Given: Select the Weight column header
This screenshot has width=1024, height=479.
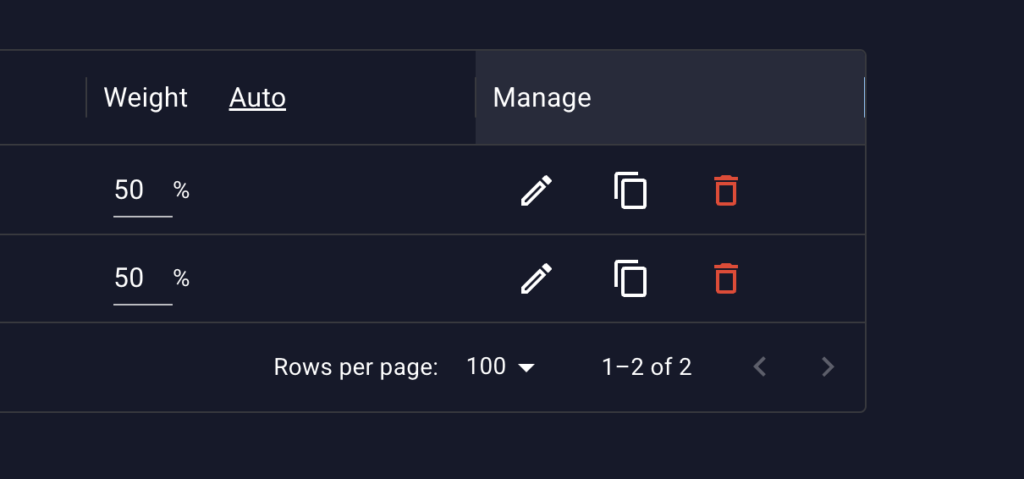Looking at the screenshot, I should (146, 98).
